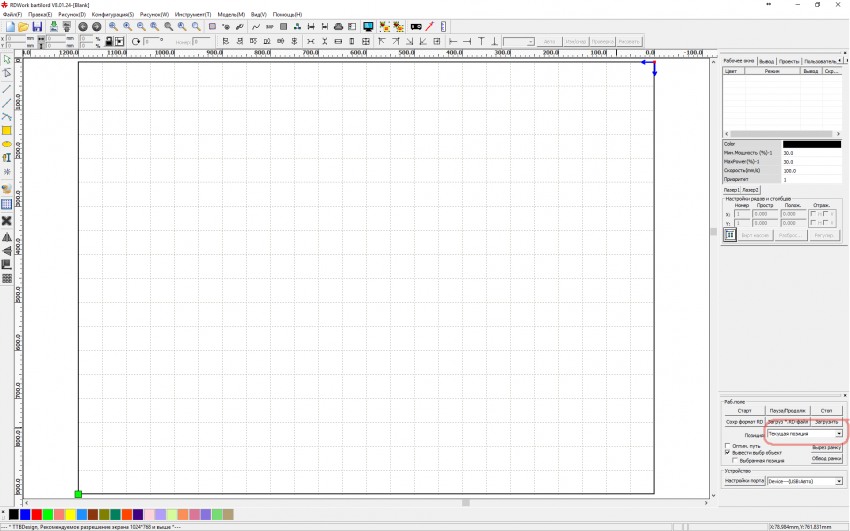Choose the Edit node tool
The width and height of the screenshot is (850, 531).
7,73
